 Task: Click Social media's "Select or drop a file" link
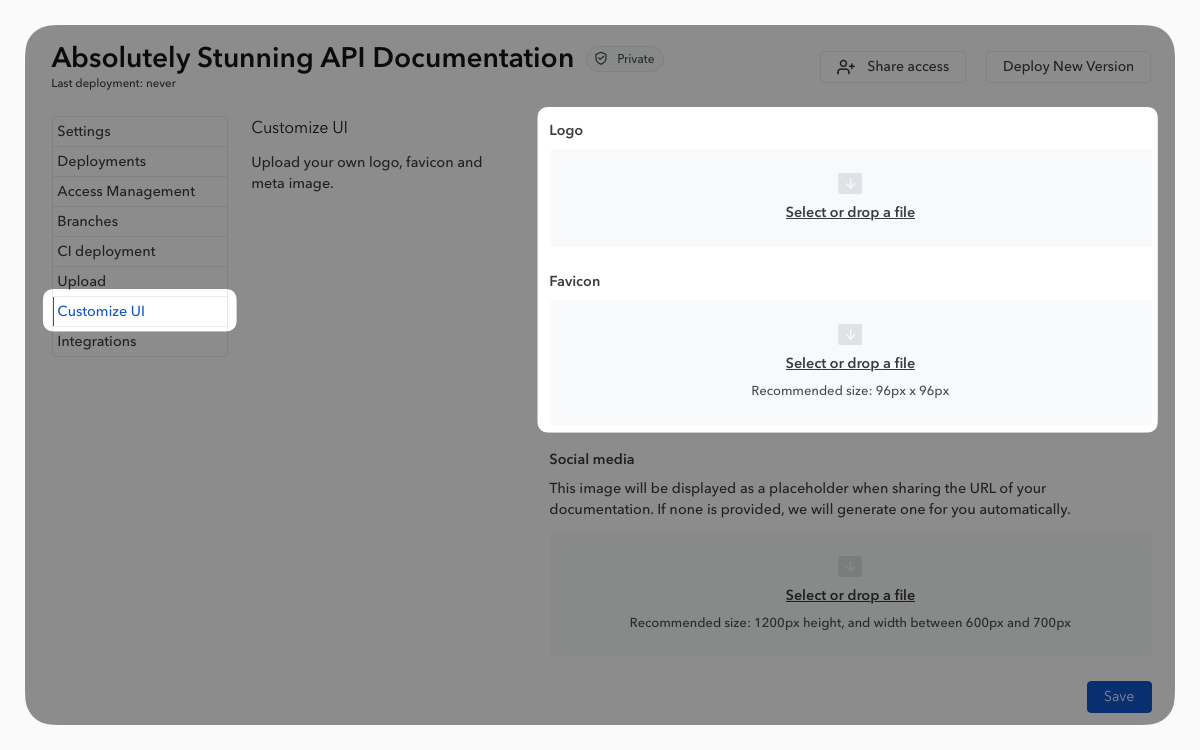pos(850,595)
